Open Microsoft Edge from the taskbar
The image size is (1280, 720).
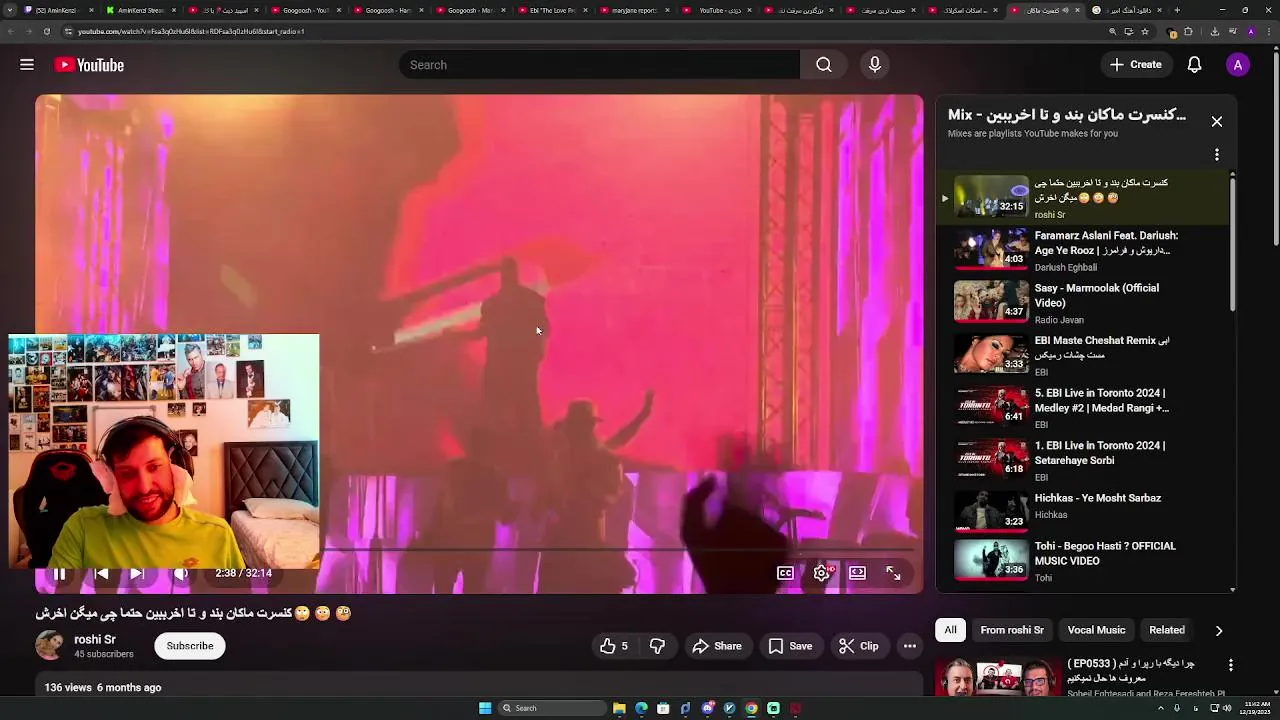click(641, 708)
